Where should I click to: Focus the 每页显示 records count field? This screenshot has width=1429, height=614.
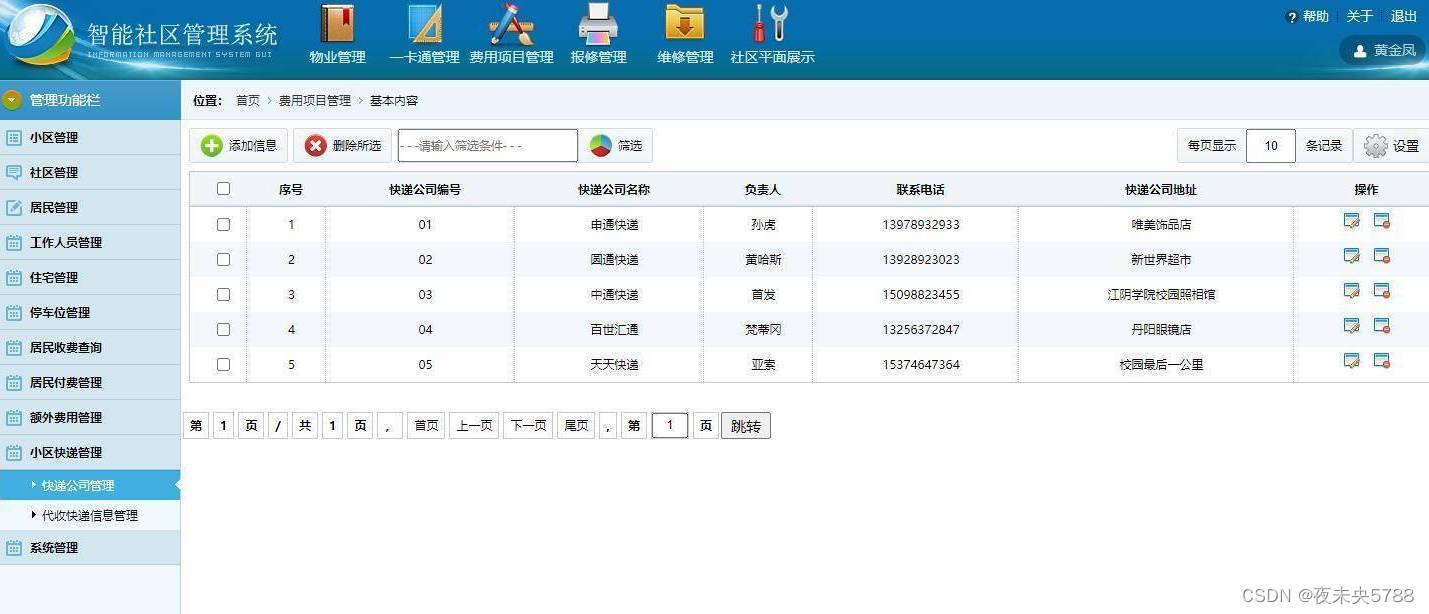[x=1271, y=146]
